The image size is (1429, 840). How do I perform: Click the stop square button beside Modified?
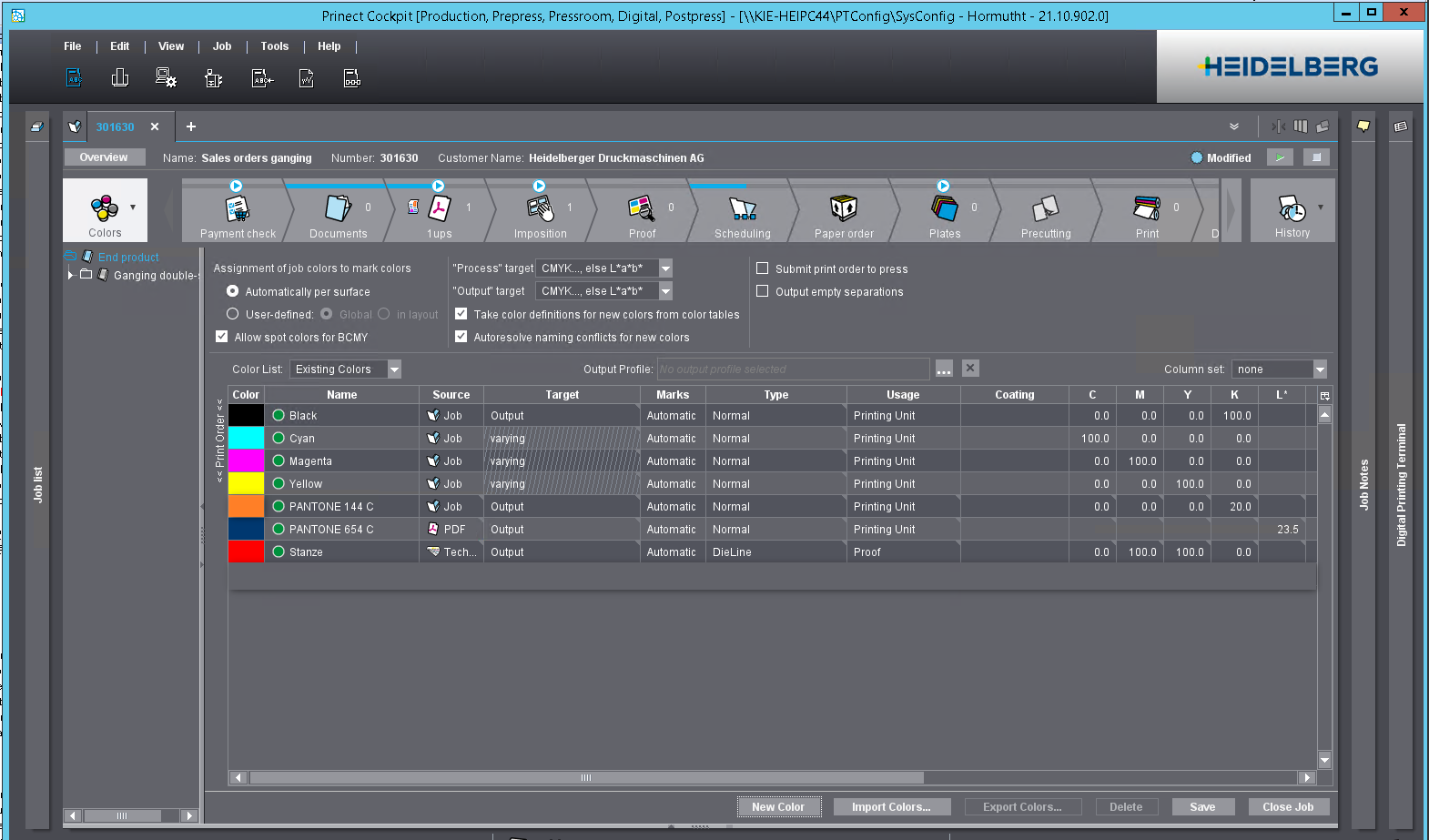1316,157
